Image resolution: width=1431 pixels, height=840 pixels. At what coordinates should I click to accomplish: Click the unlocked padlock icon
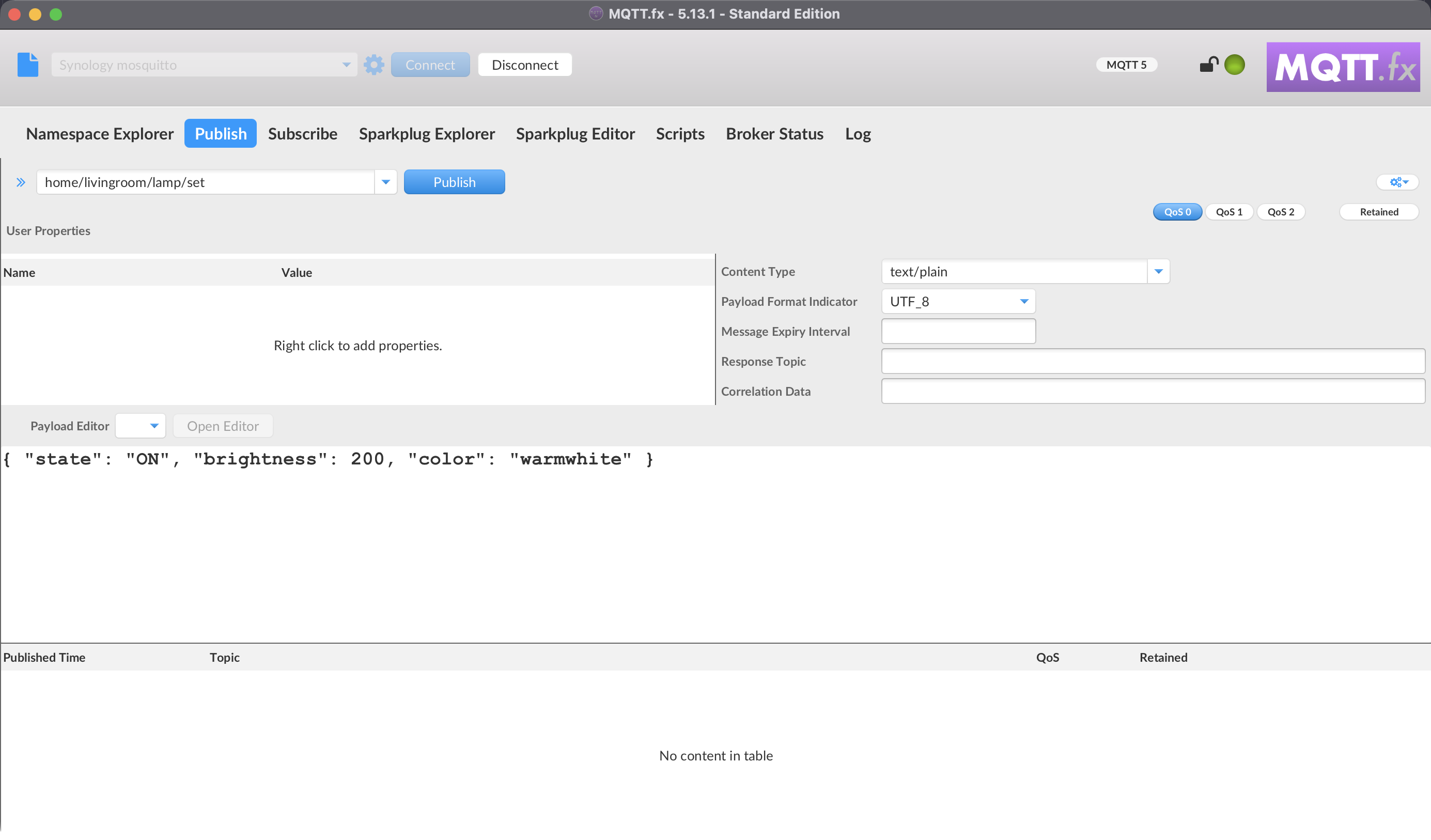(x=1209, y=64)
